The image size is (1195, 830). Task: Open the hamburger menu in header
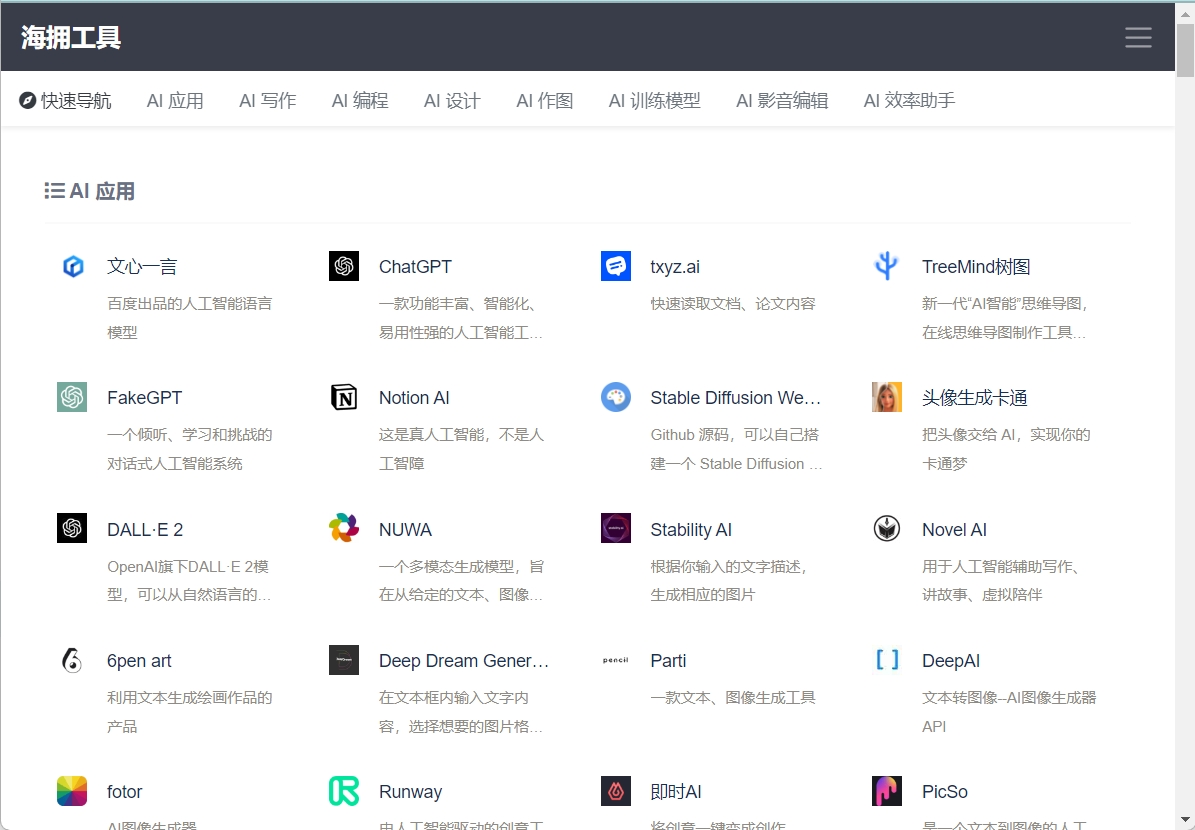coord(1138,38)
